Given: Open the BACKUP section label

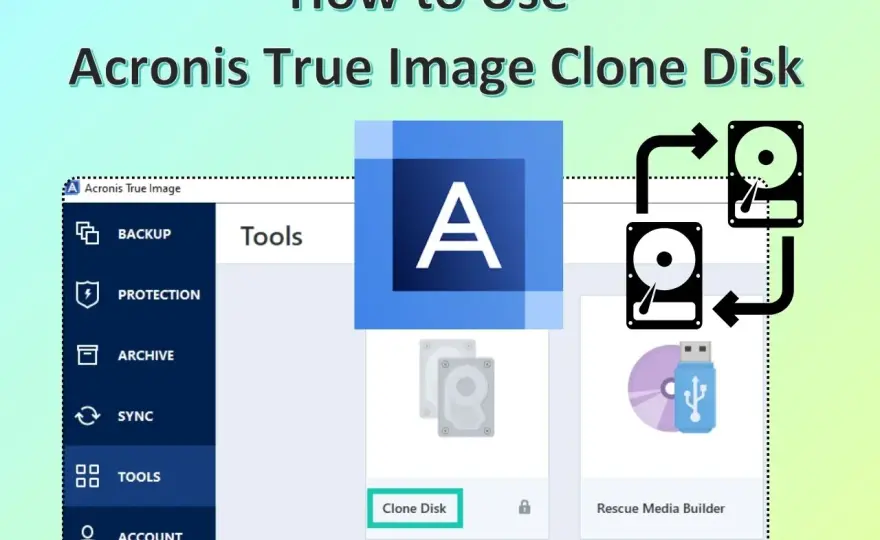Looking at the screenshot, I should point(144,234).
